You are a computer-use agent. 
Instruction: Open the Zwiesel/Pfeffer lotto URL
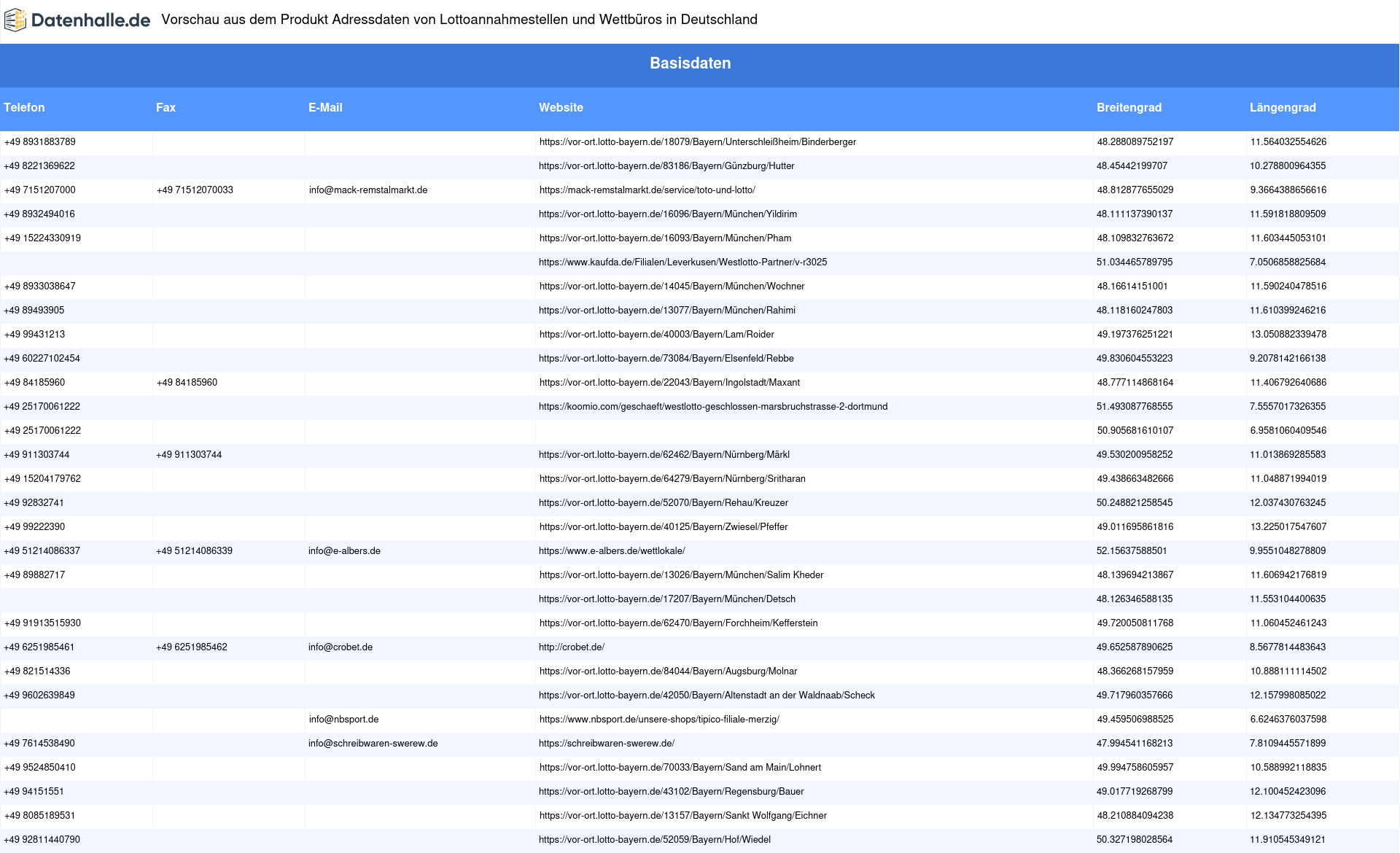pos(664,527)
